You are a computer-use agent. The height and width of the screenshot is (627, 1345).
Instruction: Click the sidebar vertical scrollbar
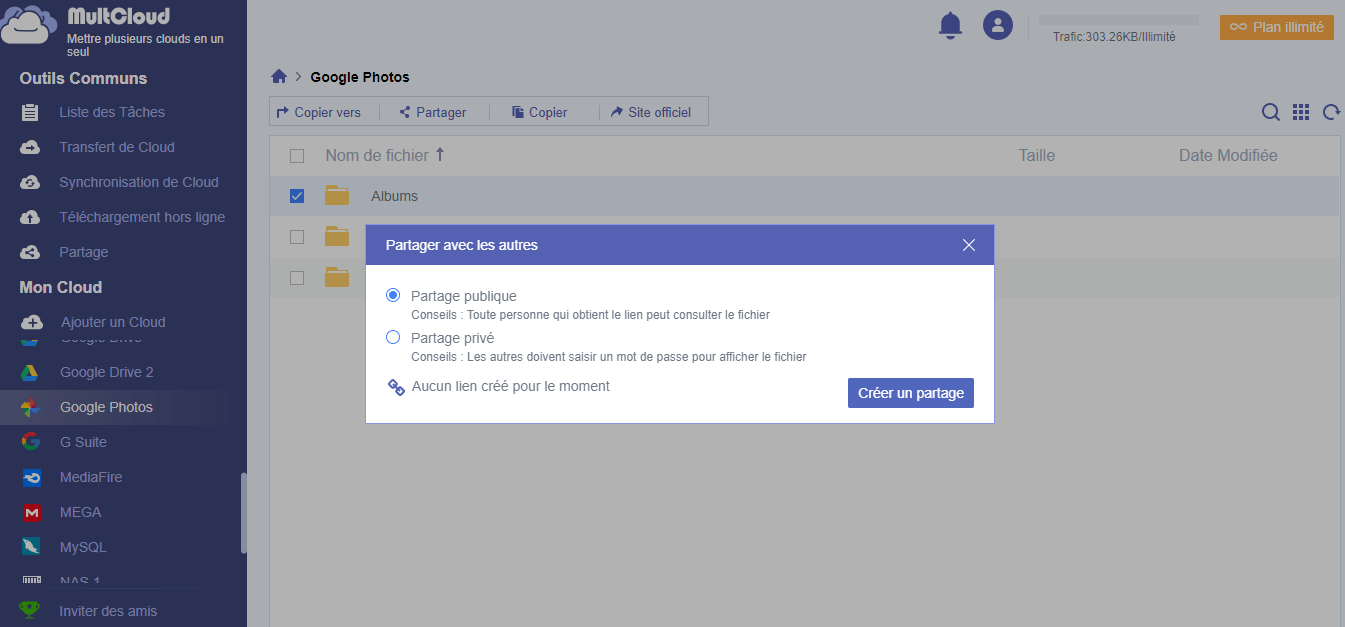coord(243,512)
